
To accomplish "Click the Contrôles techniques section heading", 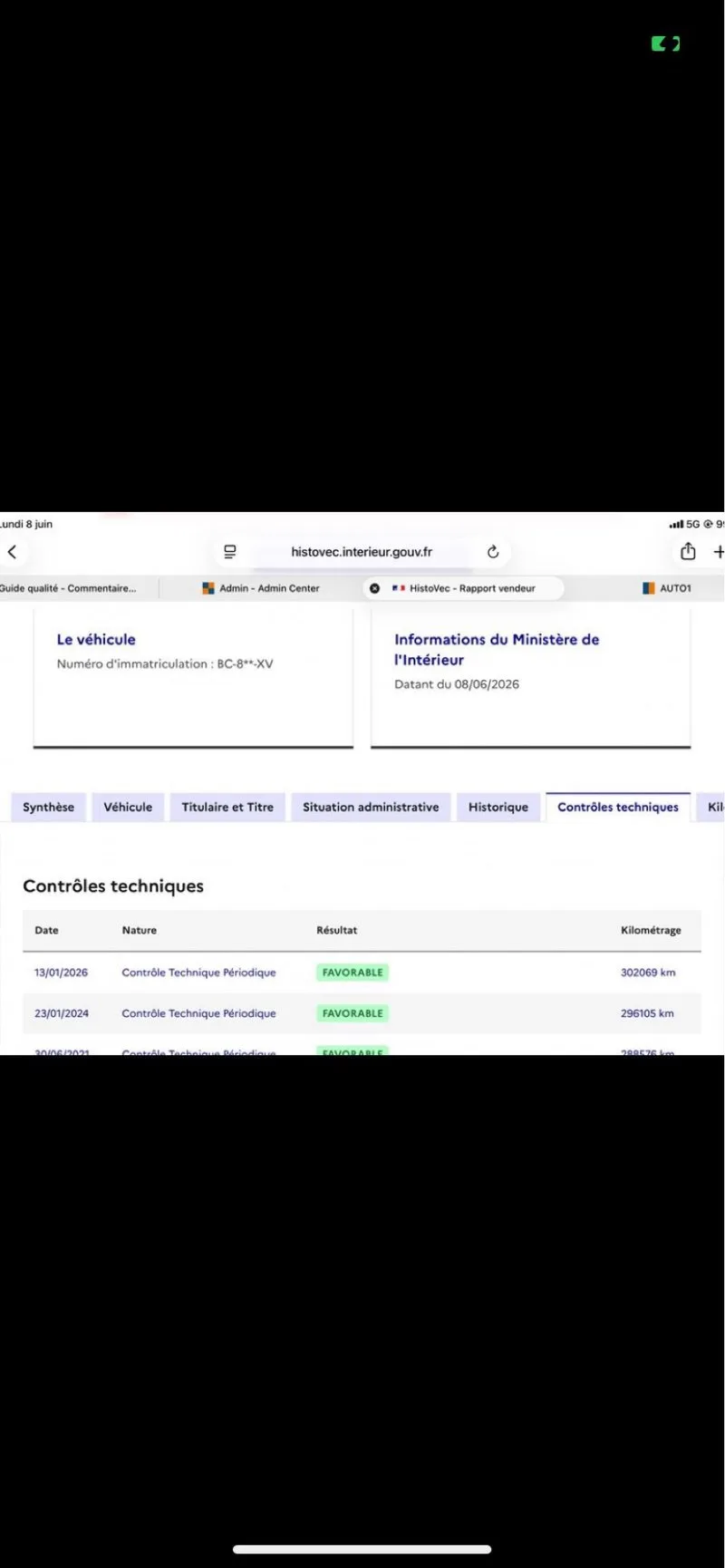I will (113, 886).
